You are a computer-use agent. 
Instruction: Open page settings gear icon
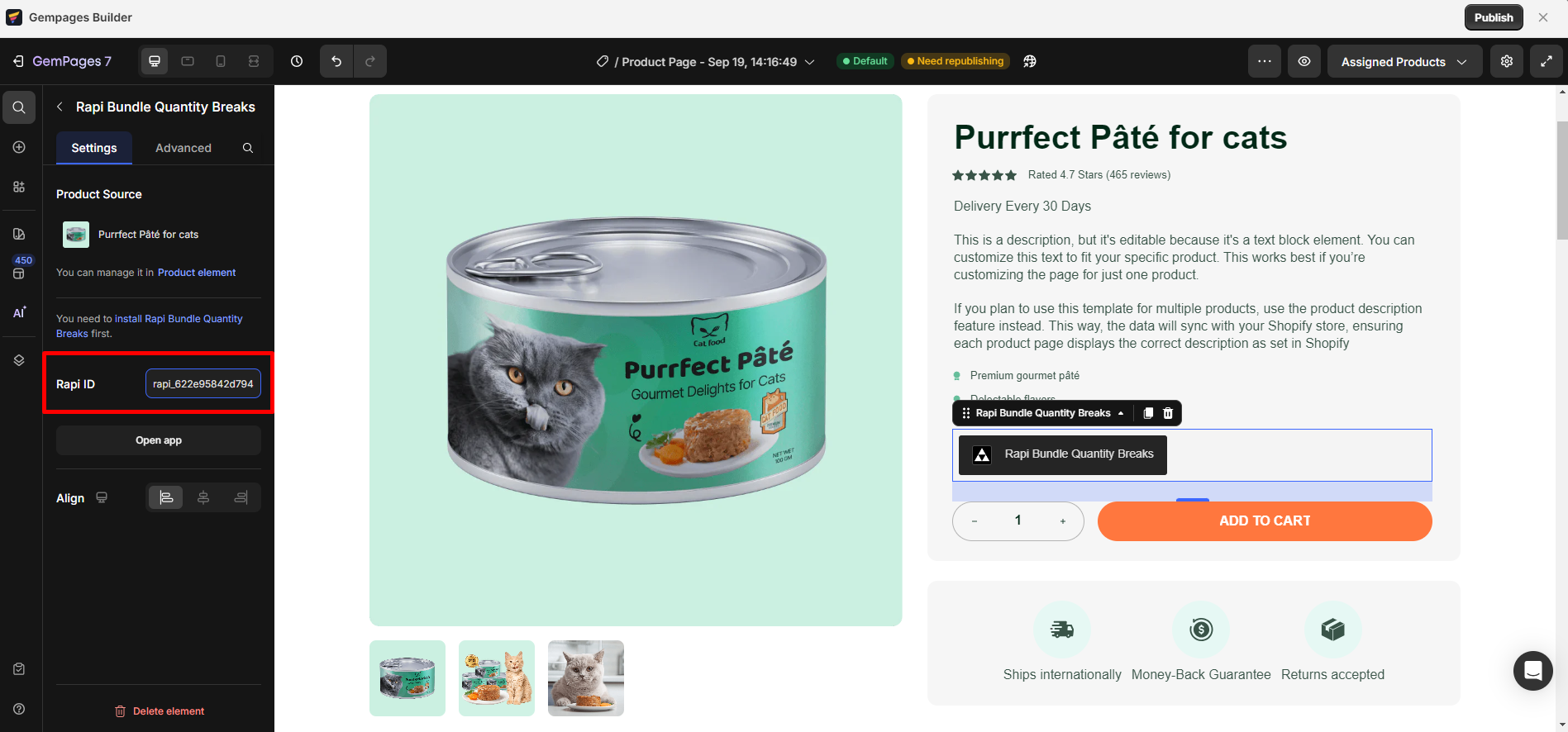[1507, 61]
